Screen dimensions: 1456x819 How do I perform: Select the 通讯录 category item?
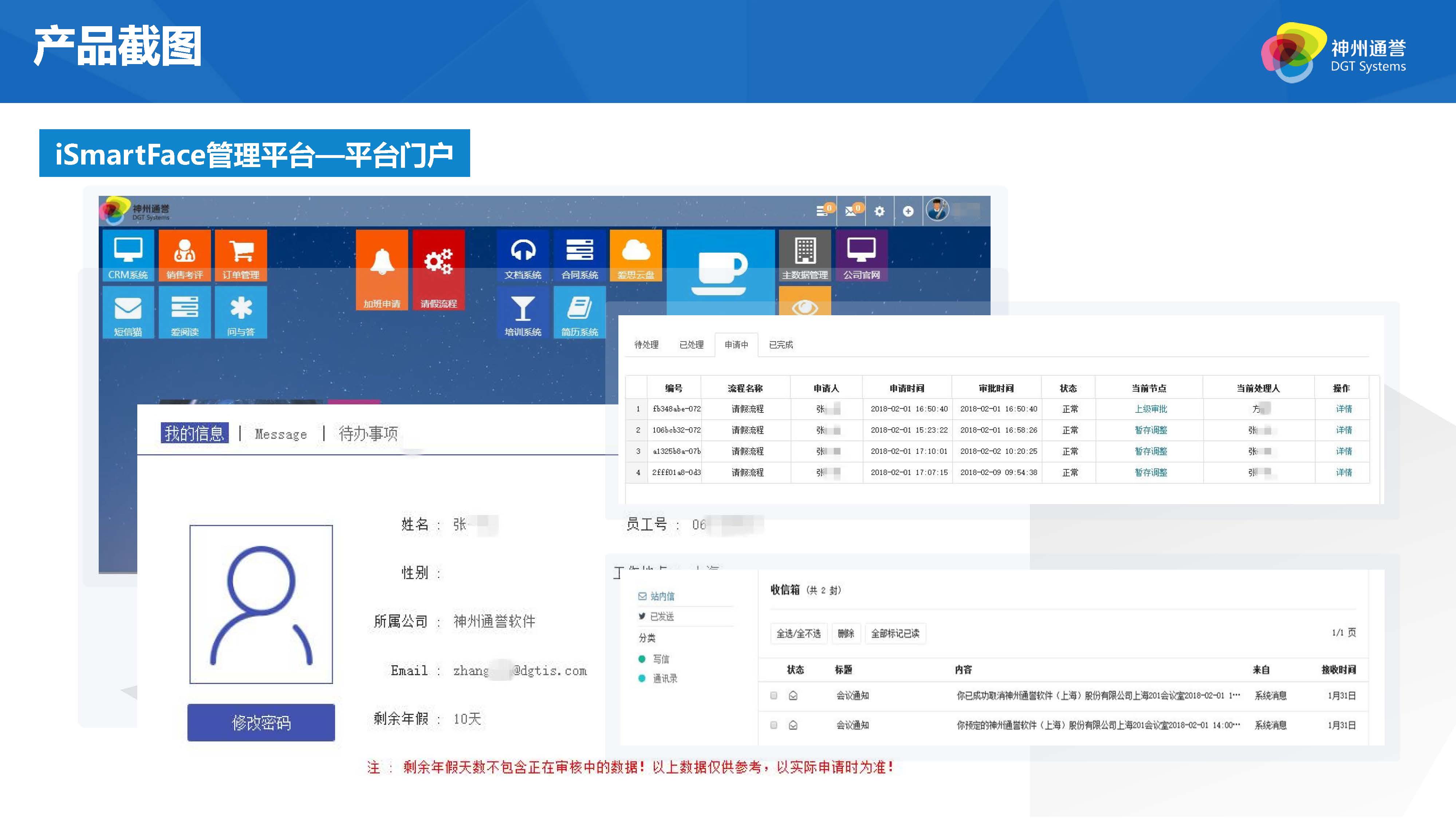[658, 678]
